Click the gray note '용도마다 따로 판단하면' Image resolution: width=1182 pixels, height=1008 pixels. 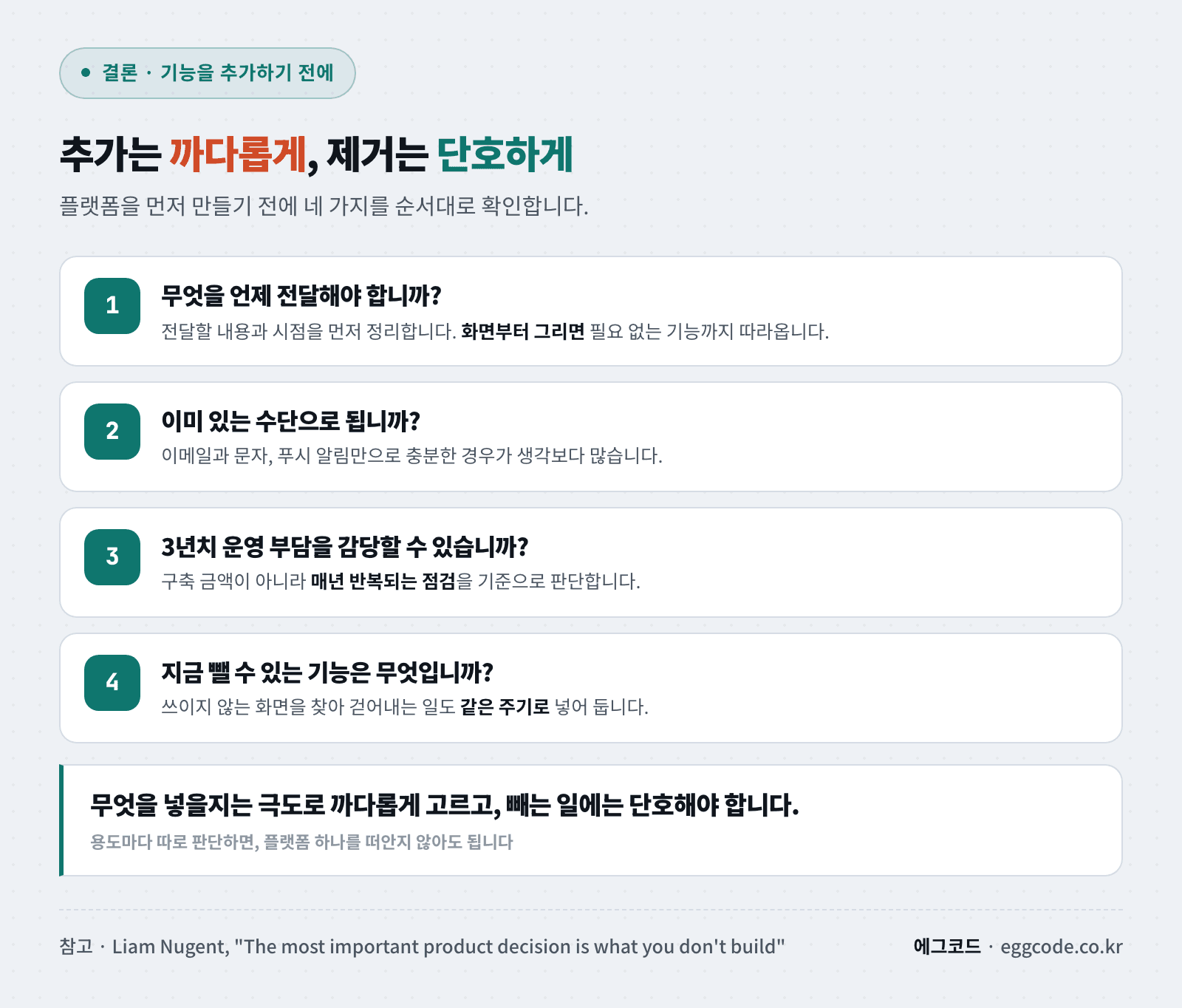(x=301, y=842)
